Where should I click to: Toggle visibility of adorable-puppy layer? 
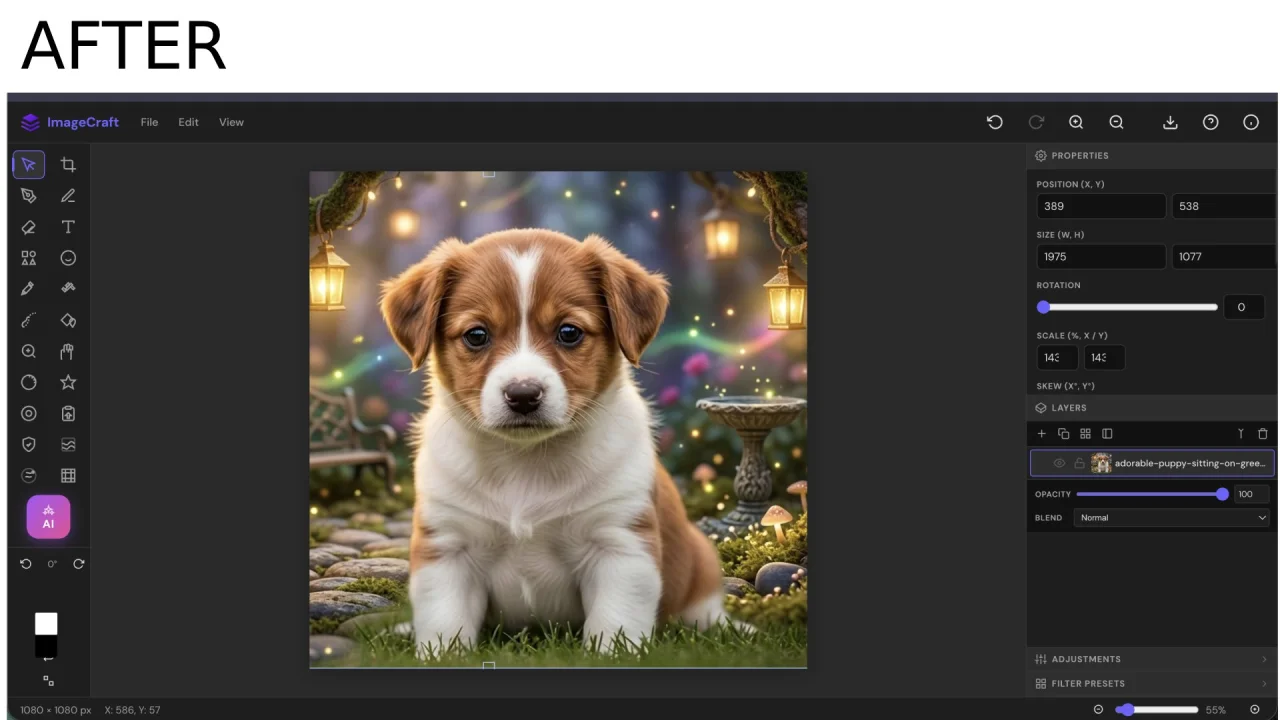pos(1059,463)
